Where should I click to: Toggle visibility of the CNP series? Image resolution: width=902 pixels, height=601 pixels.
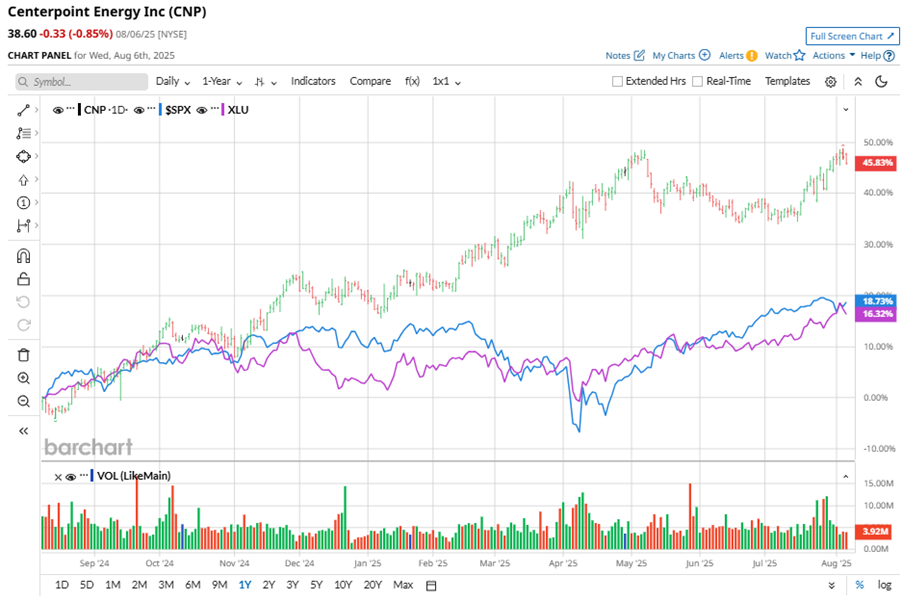coord(58,110)
